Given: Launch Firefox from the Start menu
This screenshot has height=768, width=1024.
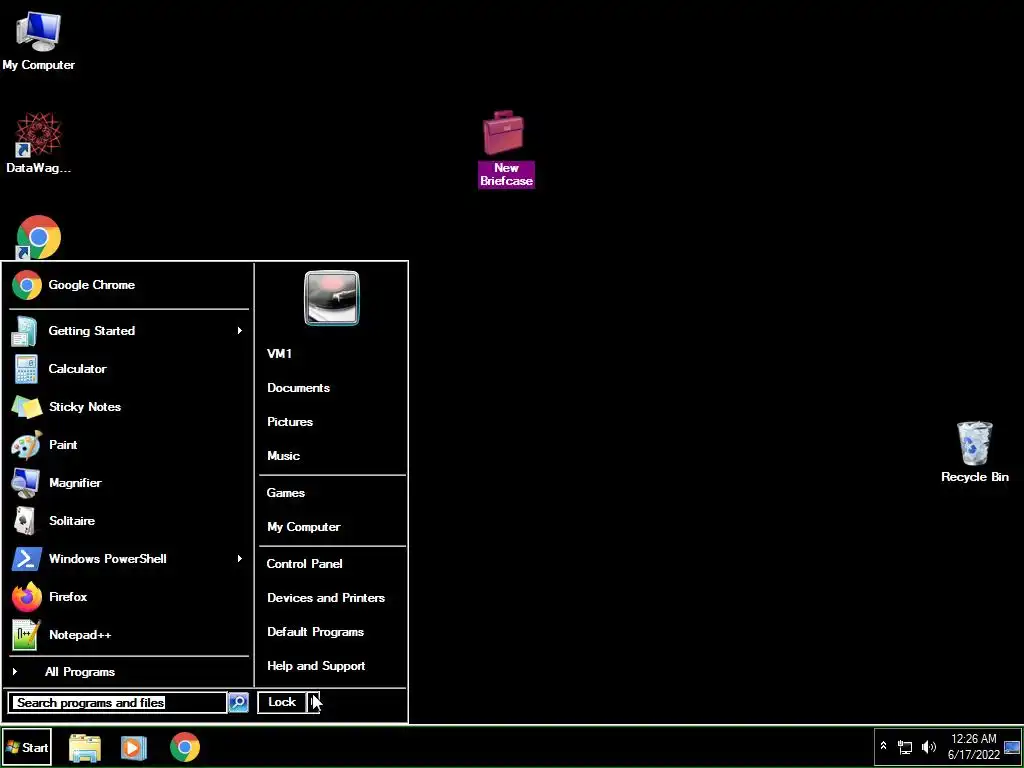Looking at the screenshot, I should point(129,597).
